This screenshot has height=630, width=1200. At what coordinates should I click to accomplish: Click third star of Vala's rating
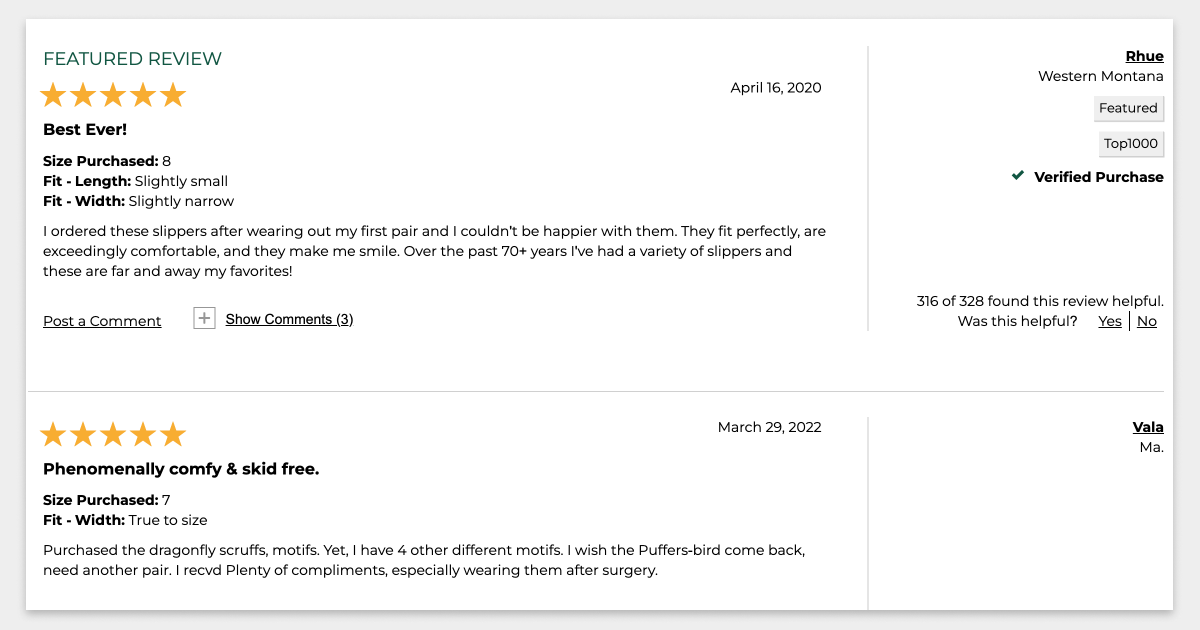pyautogui.click(x=113, y=434)
